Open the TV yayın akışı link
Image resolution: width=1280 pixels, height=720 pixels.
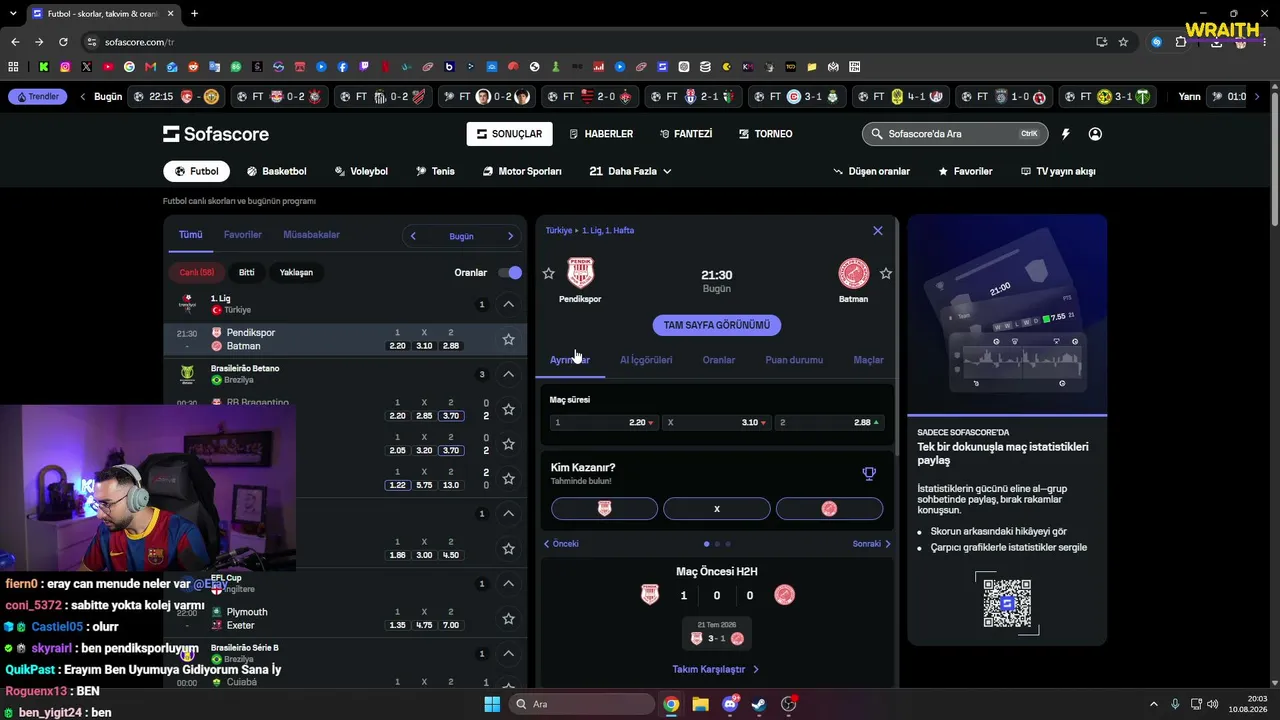point(1058,171)
